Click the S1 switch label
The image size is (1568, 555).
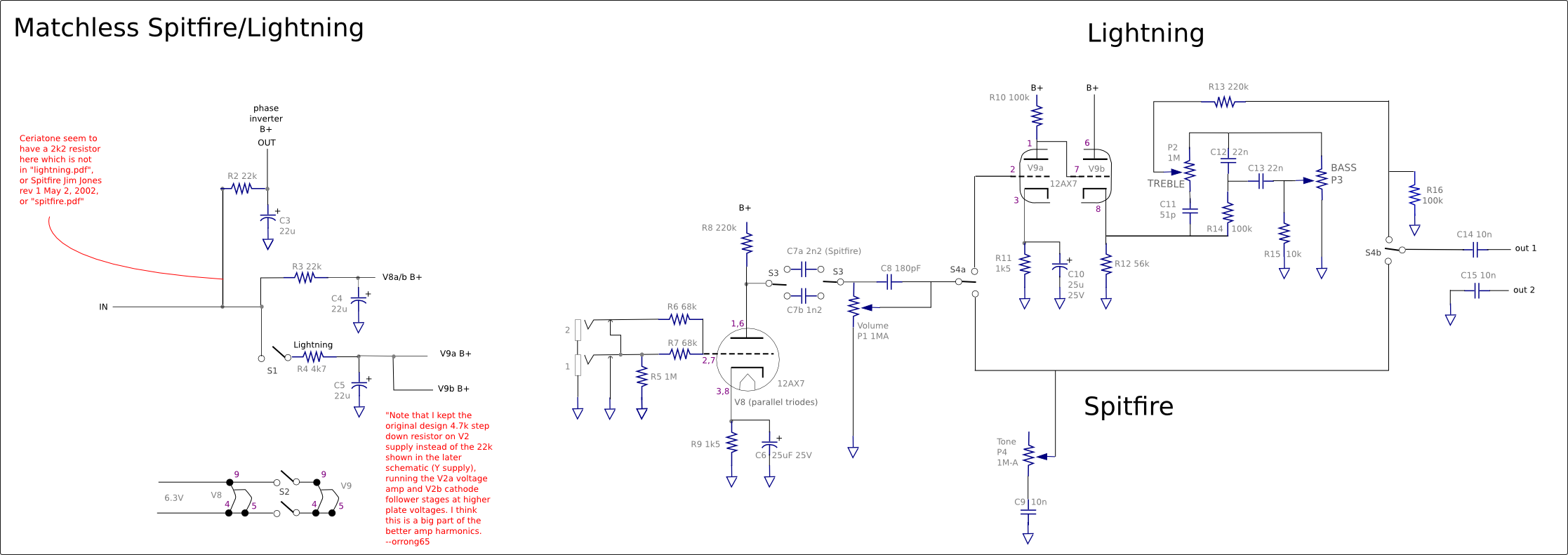(x=272, y=371)
